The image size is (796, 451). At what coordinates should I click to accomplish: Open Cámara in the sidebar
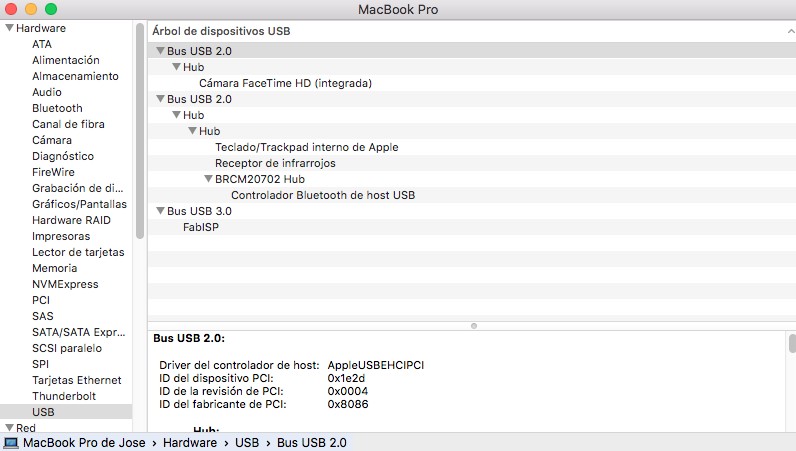pos(52,140)
